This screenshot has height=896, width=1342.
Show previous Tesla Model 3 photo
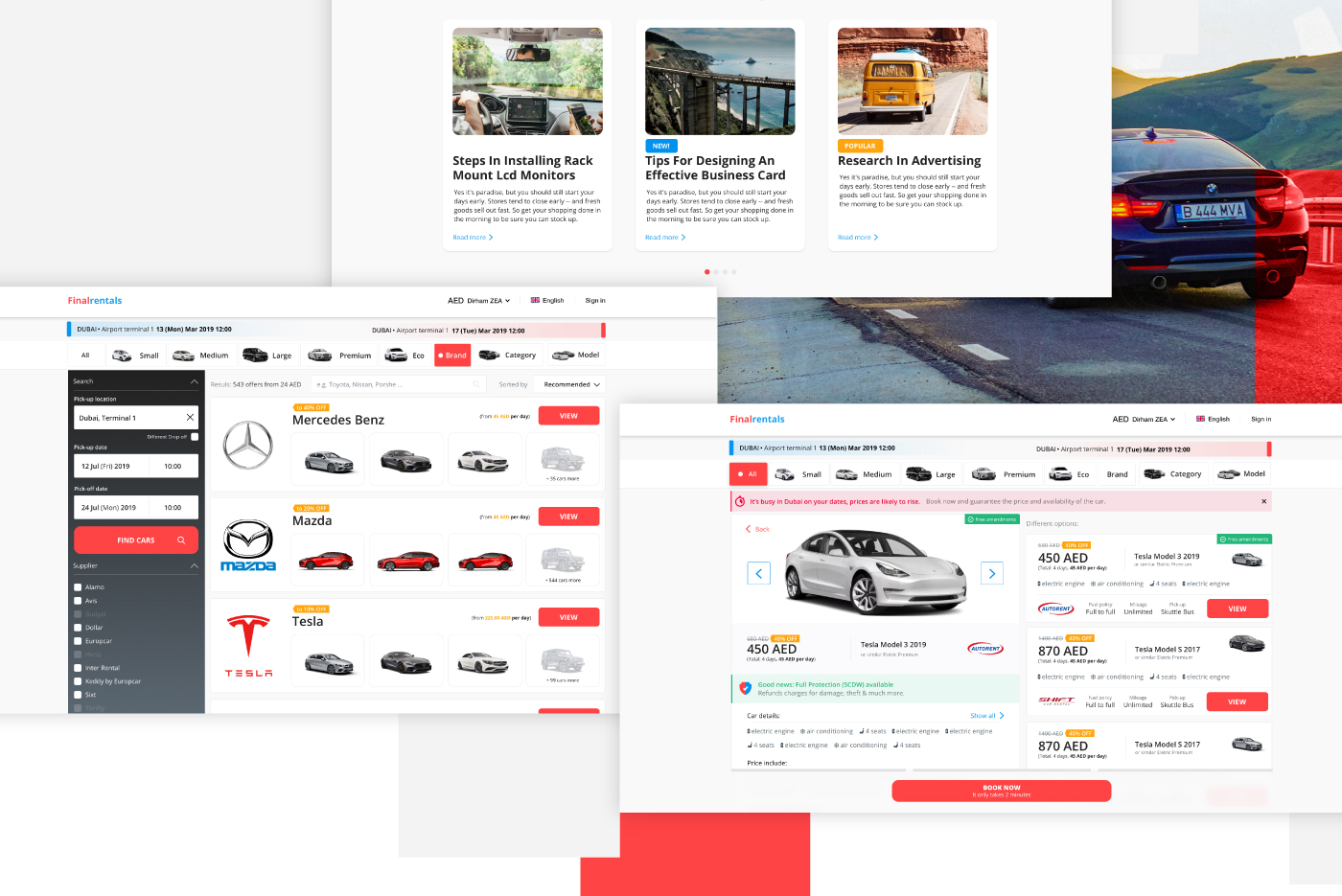pyautogui.click(x=758, y=573)
